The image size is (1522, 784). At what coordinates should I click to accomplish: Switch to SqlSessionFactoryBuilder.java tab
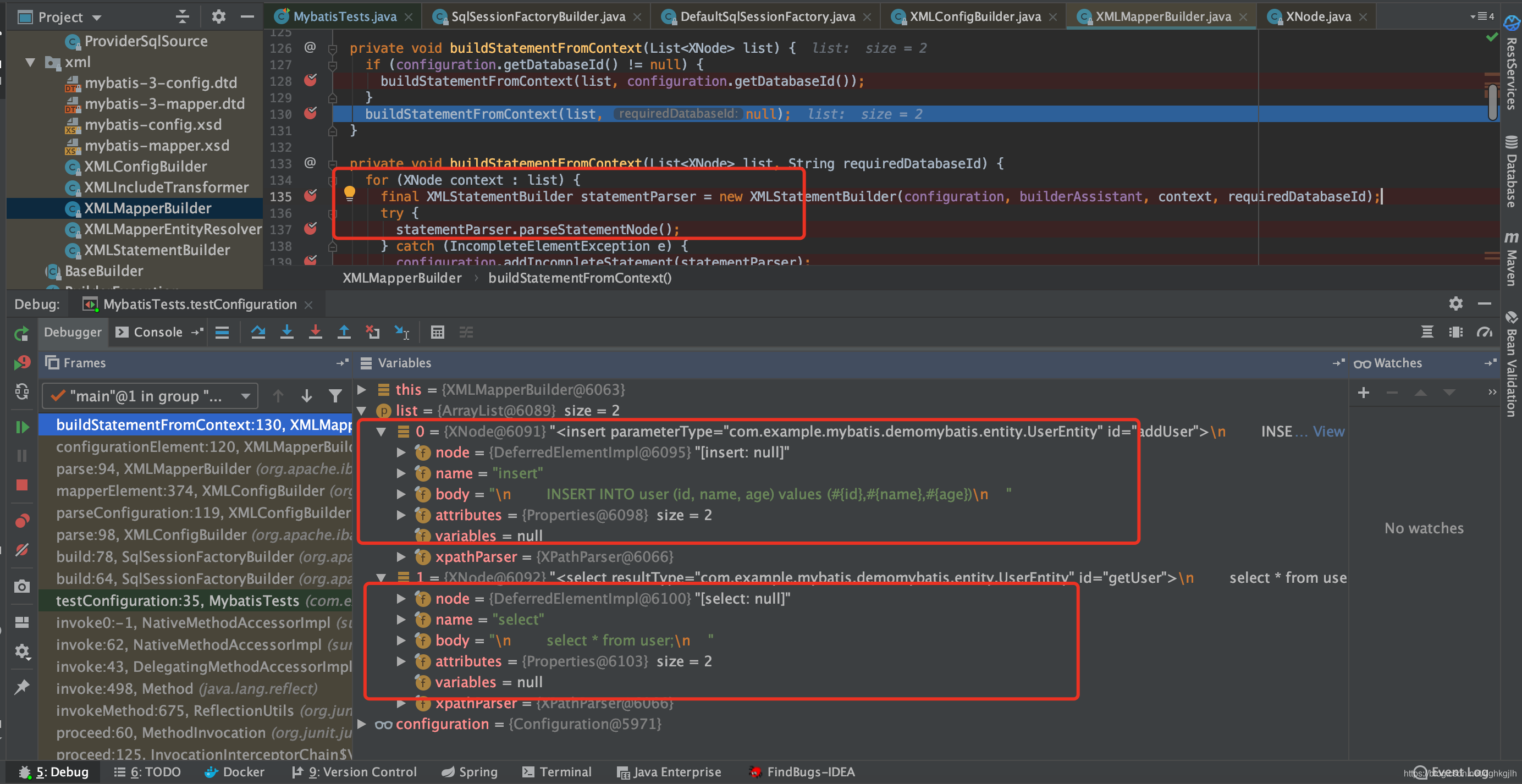click(538, 16)
